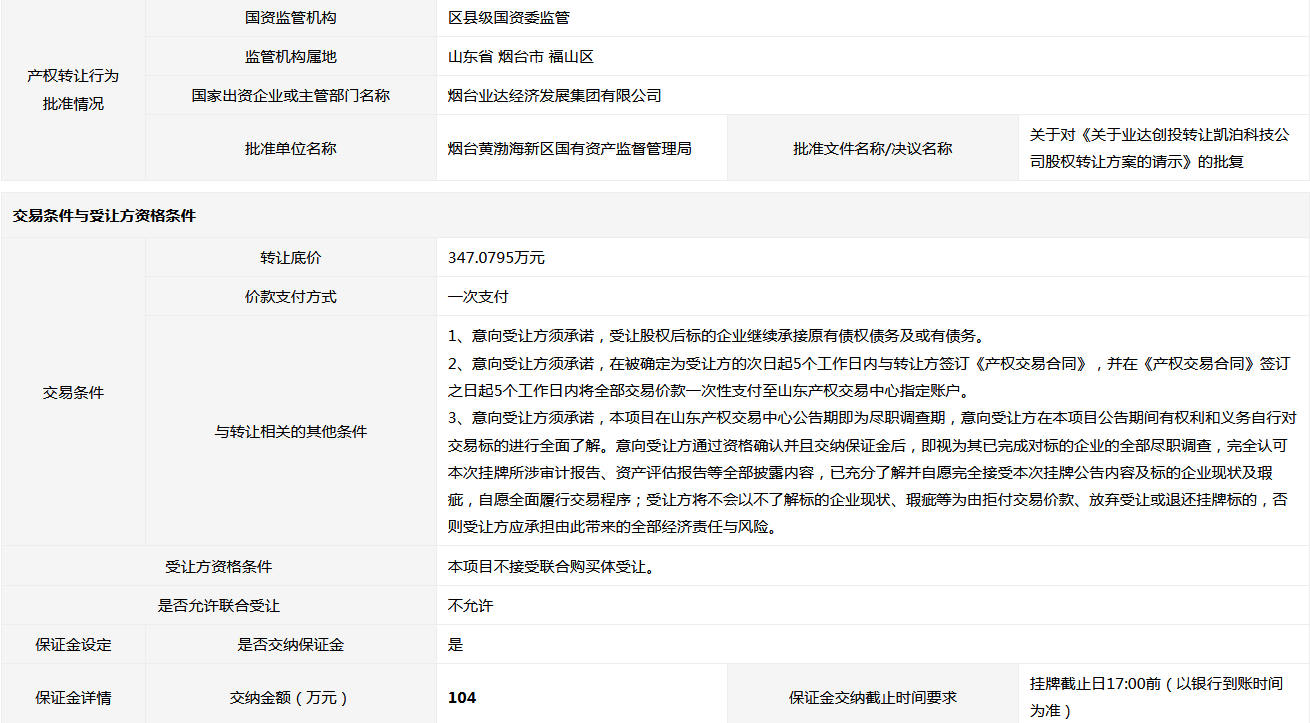This screenshot has width=1310, height=723.
Task: Click the 批准单位名称 label
Action: 290,148
